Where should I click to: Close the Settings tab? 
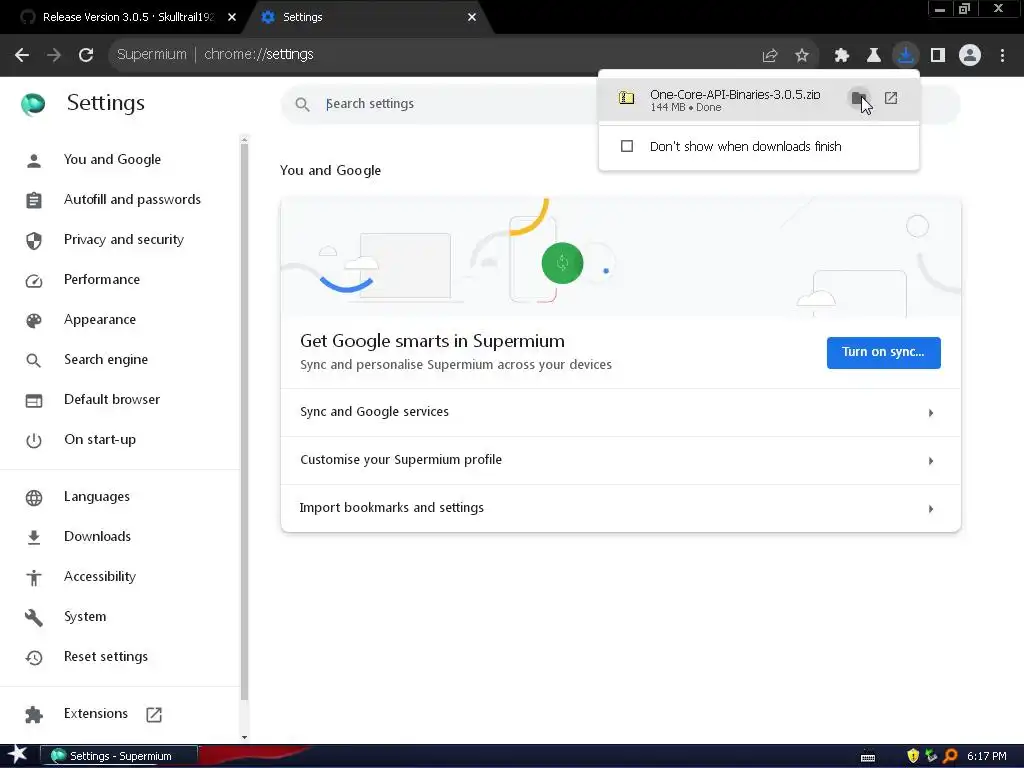pyautogui.click(x=472, y=18)
